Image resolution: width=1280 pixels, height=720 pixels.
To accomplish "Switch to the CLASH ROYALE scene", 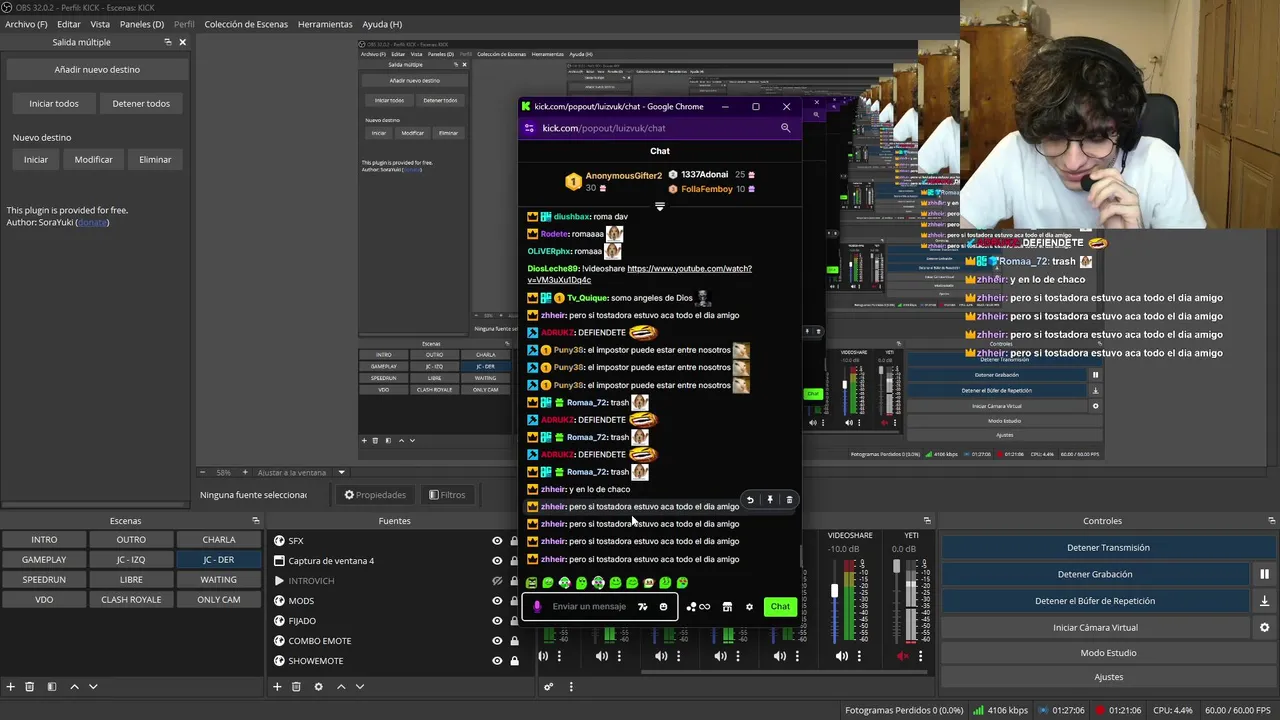I will 131,600.
